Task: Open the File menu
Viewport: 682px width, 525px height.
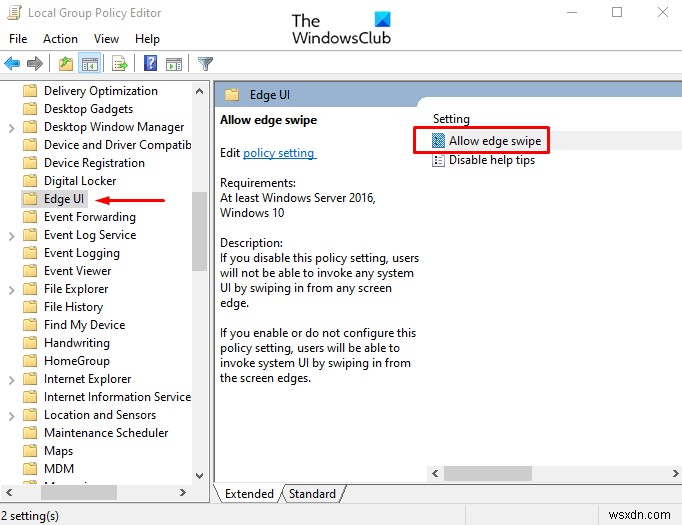Action: click(18, 39)
